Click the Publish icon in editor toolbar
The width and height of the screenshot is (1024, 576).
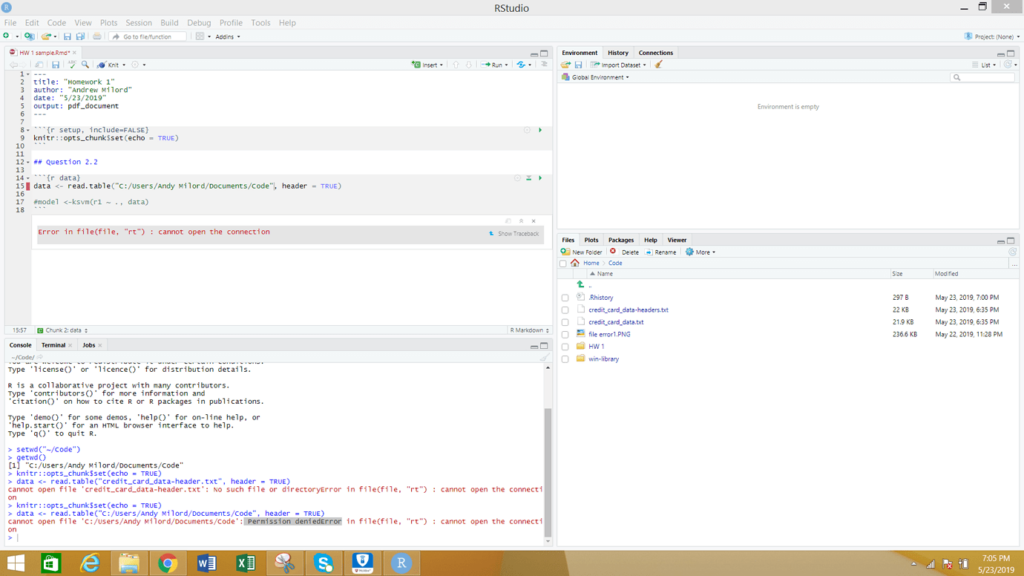coord(520,65)
